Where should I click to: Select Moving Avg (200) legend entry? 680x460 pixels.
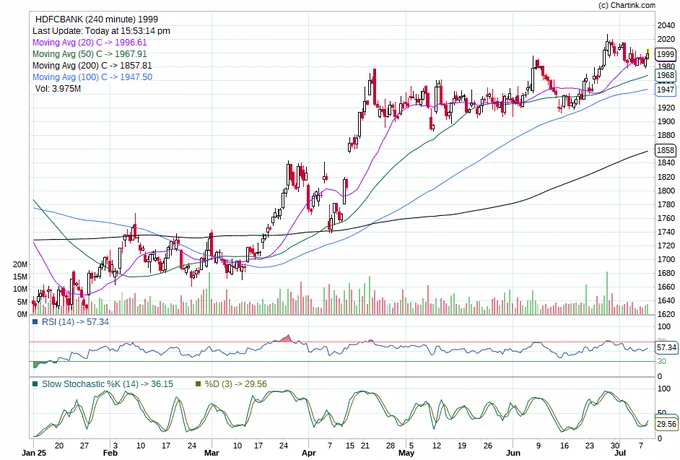92,65
